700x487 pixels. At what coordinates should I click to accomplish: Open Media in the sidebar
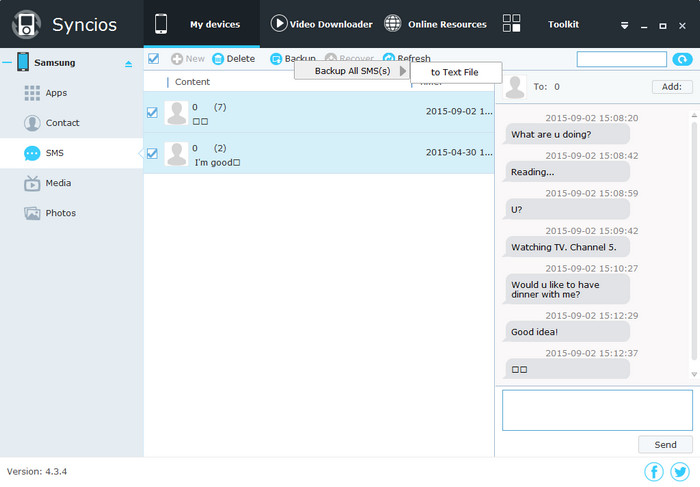coord(71,183)
